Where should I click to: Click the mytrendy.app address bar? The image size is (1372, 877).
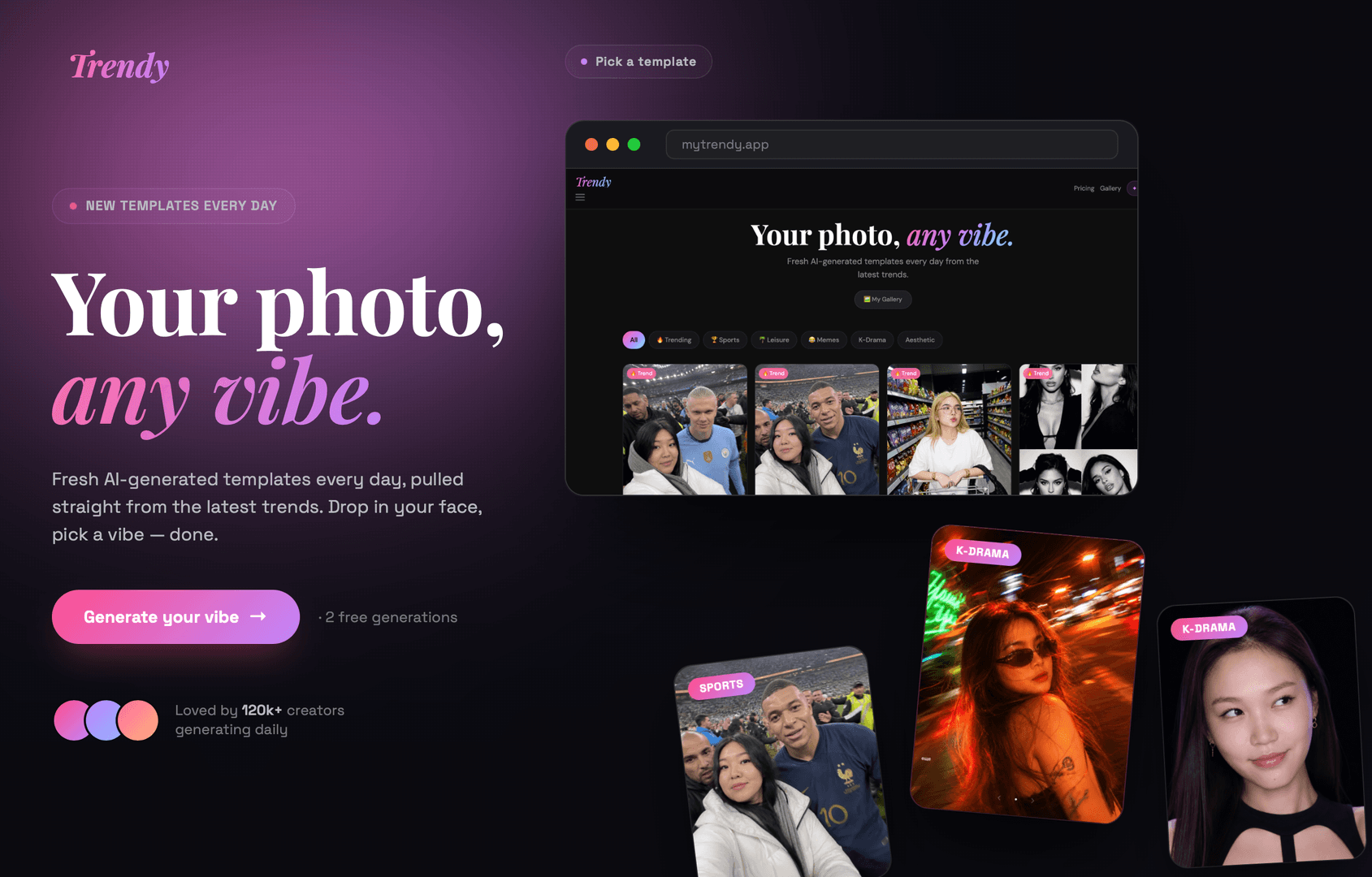tap(892, 145)
